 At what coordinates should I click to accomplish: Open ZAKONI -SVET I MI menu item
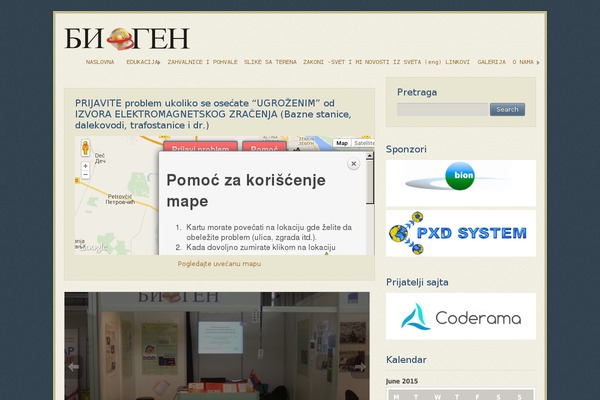(x=332, y=62)
